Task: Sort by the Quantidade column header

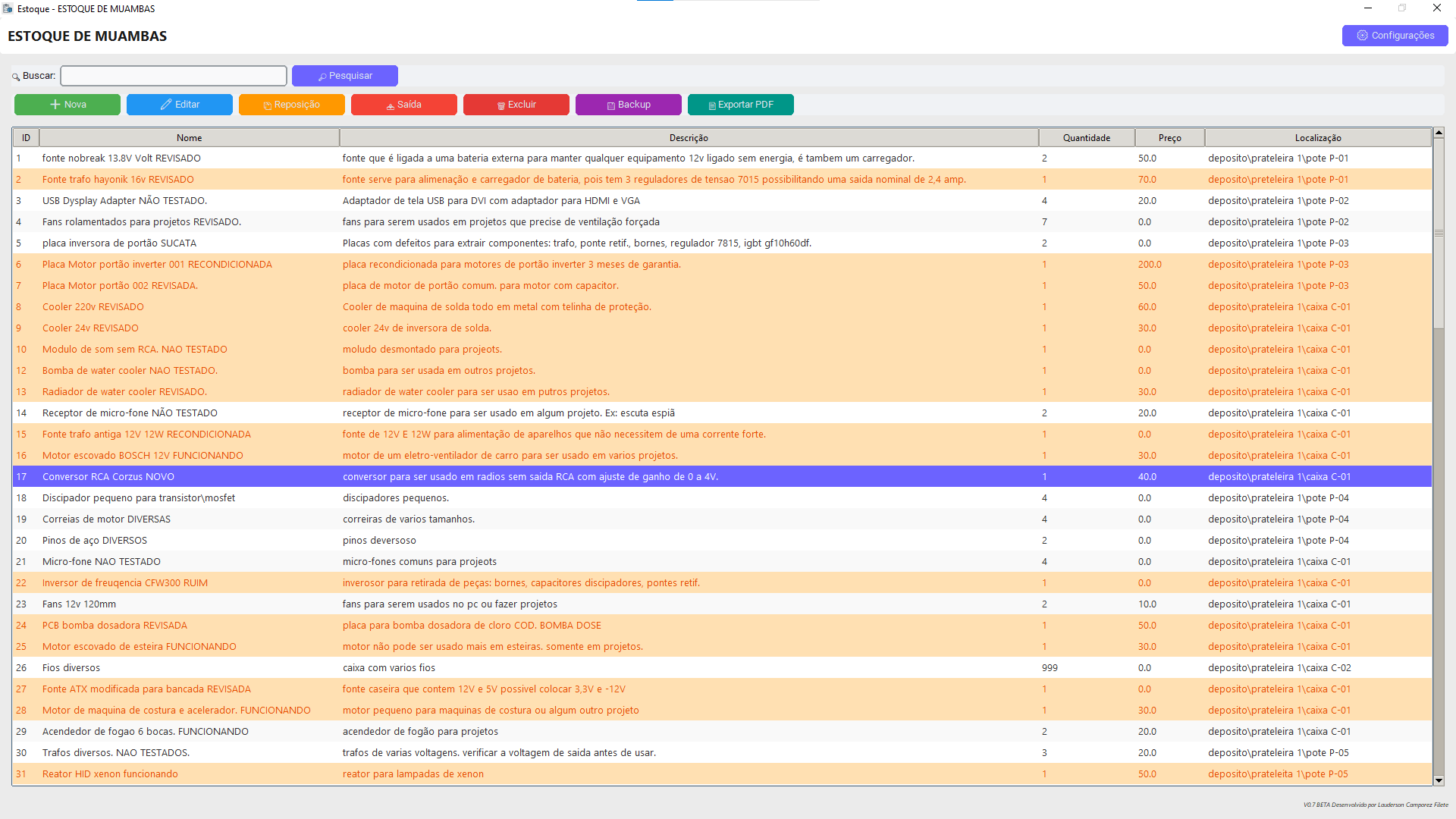Action: click(x=1086, y=138)
